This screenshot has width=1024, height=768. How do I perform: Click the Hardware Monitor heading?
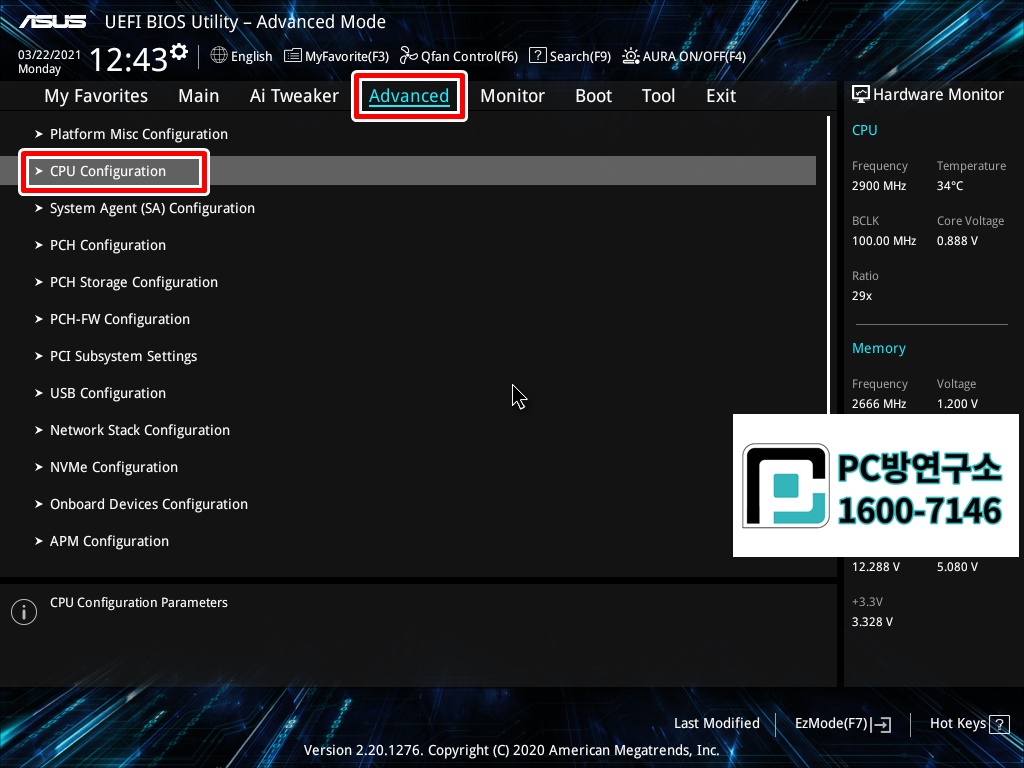[938, 95]
